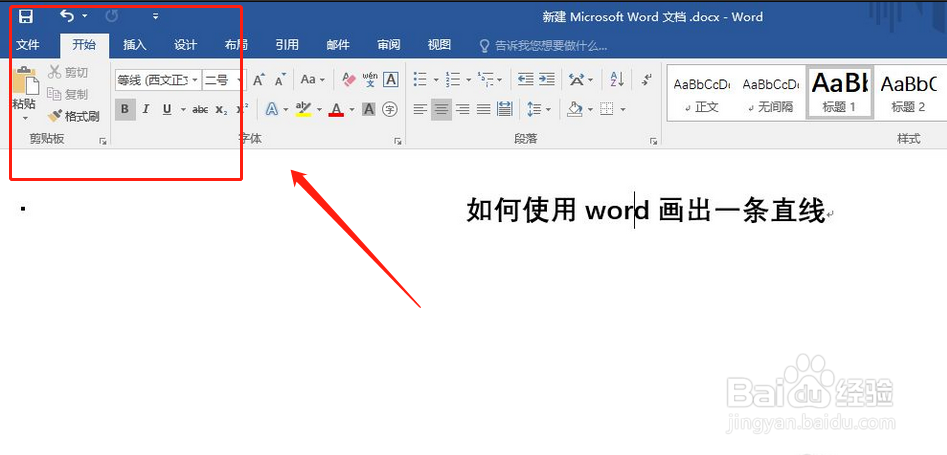The width and height of the screenshot is (947, 455).
Task: Switch to the 插入 ribbon tab
Action: click(x=135, y=45)
